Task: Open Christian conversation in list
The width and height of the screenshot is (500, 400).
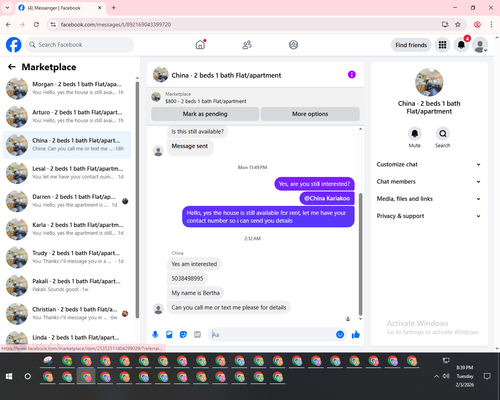Action: tap(67, 314)
